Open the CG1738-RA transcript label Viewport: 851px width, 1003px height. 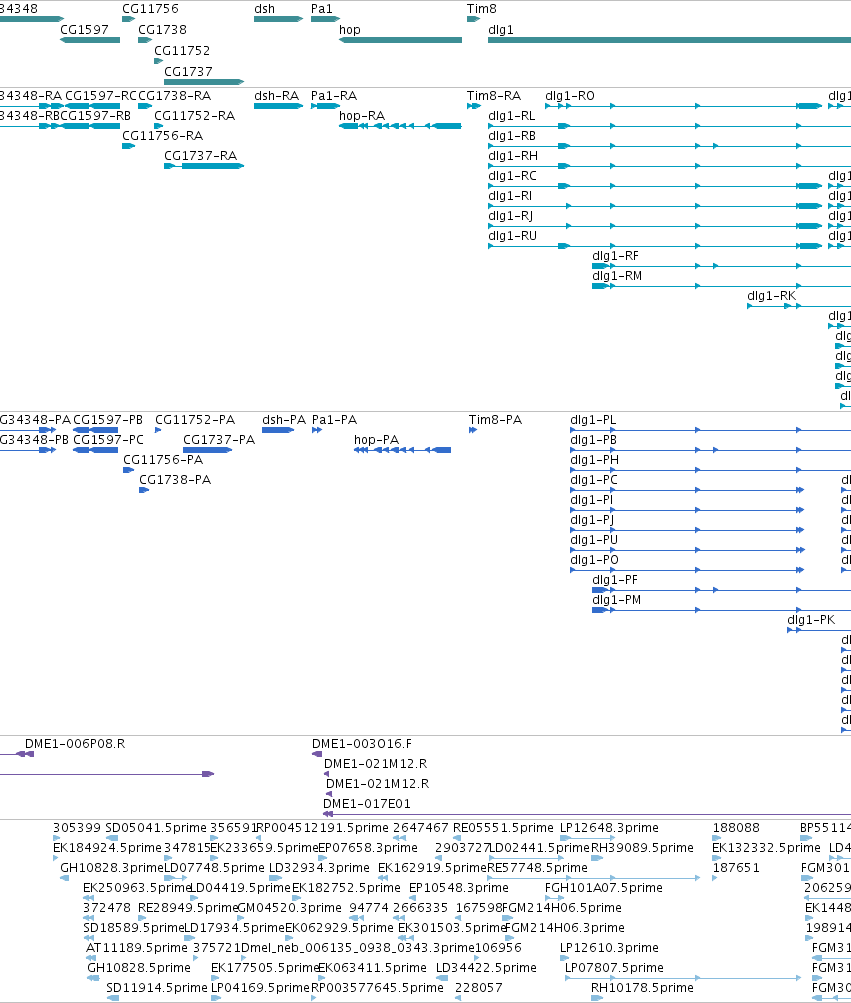pyautogui.click(x=175, y=96)
